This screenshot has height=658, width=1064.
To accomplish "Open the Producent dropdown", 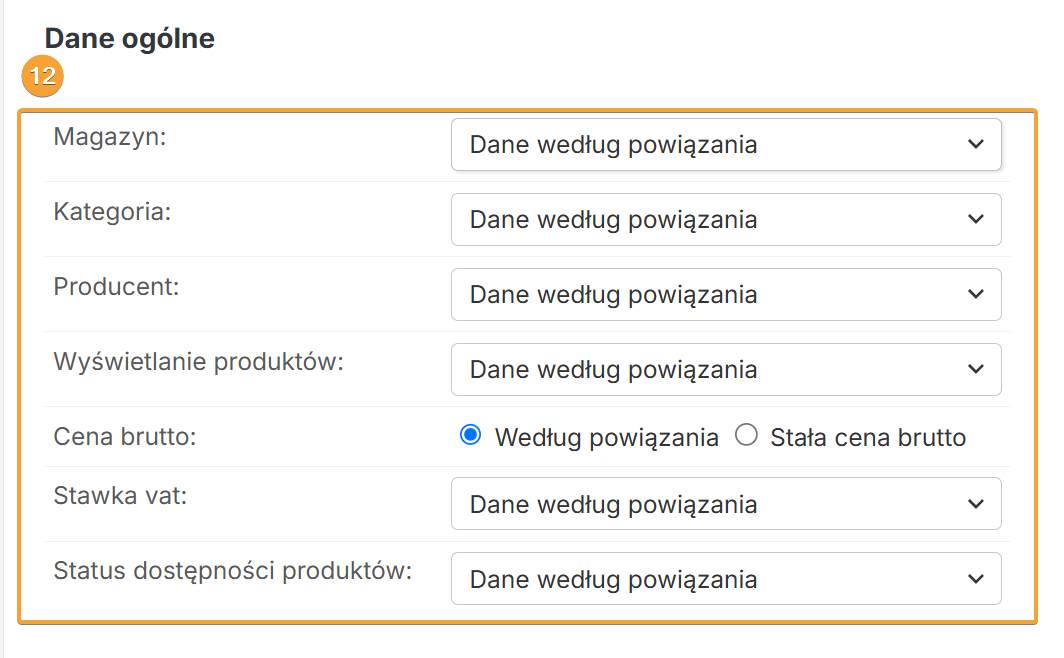I will click(725, 295).
